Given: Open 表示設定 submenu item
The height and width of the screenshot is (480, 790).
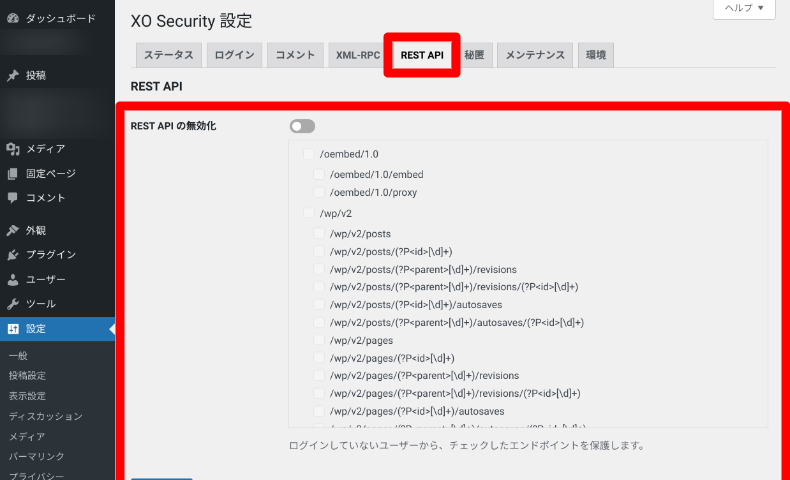Looking at the screenshot, I should [27, 396].
